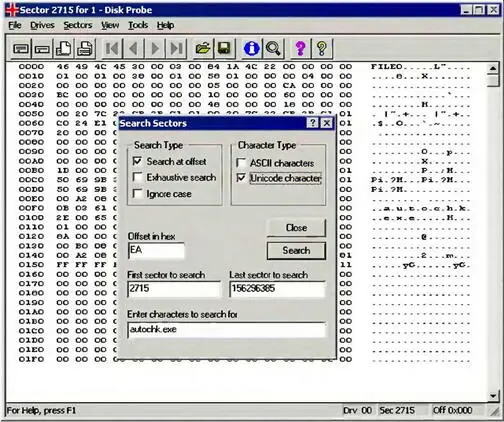Click the Search button in dialog
Screen dimensions: 504x422
pyautogui.click(x=296, y=251)
